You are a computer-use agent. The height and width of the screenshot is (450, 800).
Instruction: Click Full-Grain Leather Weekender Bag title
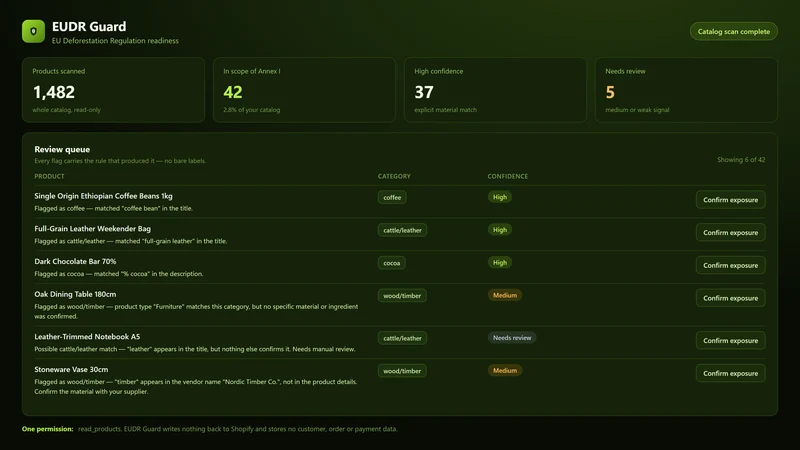(x=92, y=229)
